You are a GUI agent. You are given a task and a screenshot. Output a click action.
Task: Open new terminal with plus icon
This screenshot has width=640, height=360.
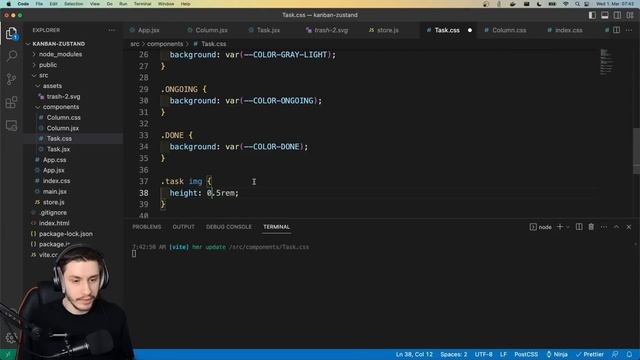point(560,227)
